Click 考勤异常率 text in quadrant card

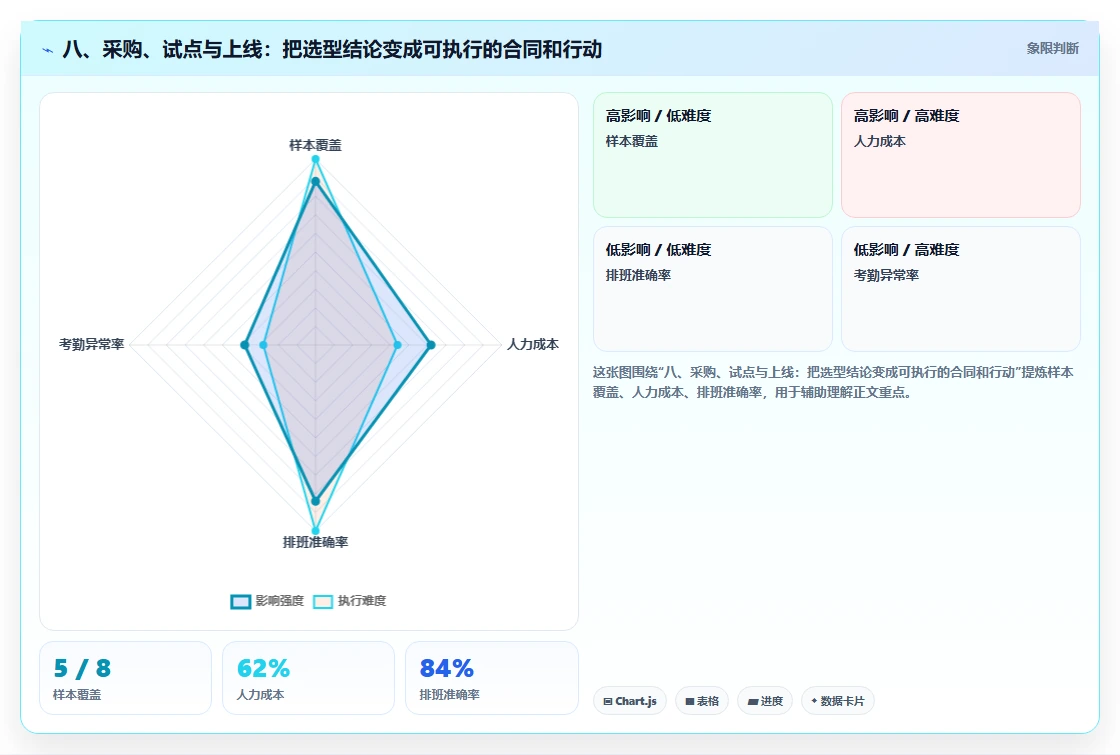tap(886, 275)
